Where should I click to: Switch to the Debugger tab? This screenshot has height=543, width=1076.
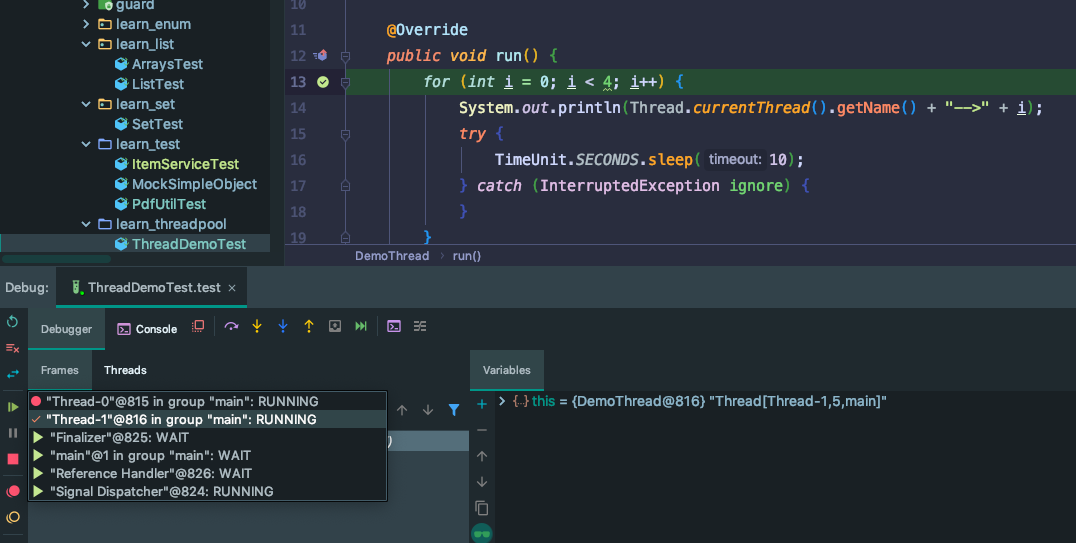[66, 329]
